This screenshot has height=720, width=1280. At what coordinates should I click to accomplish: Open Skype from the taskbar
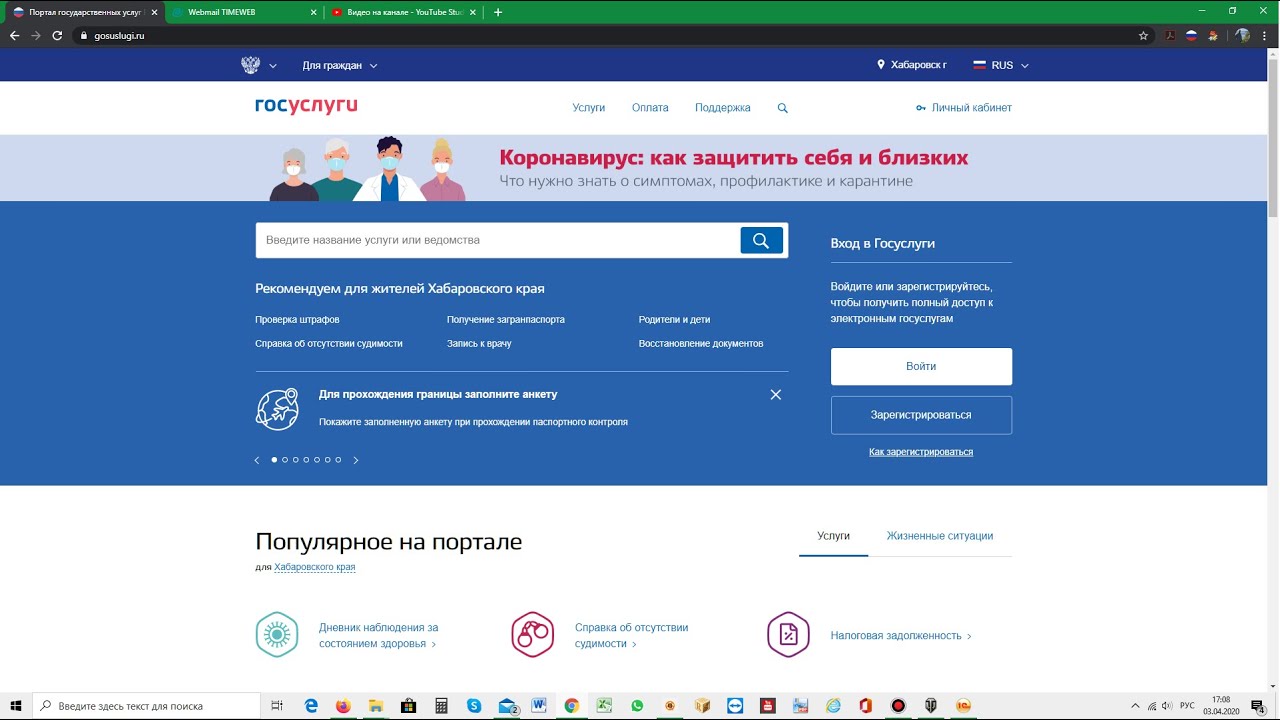[474, 706]
